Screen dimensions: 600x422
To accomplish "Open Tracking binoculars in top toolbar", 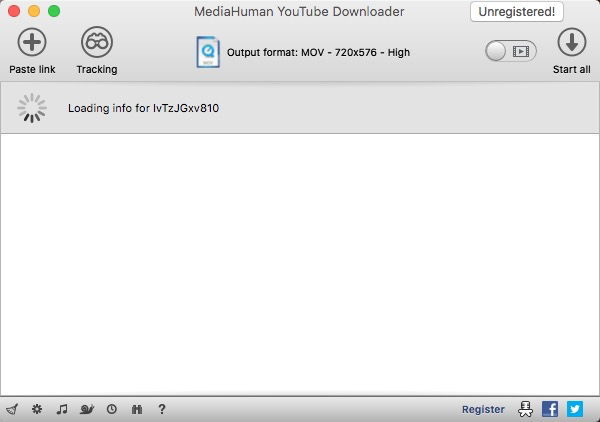I will click(97, 42).
